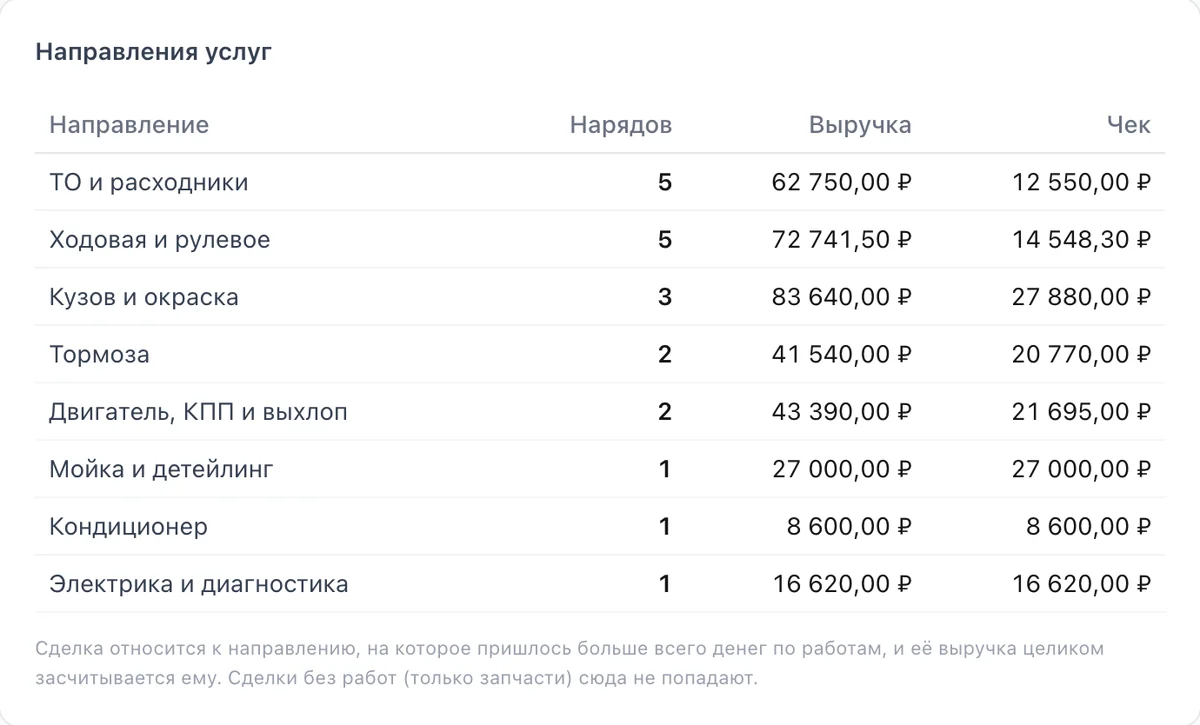Click the check value in the Кондиционер row
The image size is (1200, 725).
(1089, 527)
